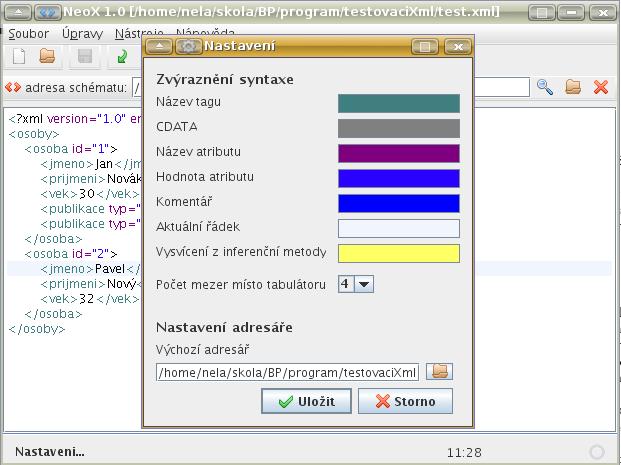Click the <vek>32</vek> line
The image size is (621, 465).
coord(90,299)
